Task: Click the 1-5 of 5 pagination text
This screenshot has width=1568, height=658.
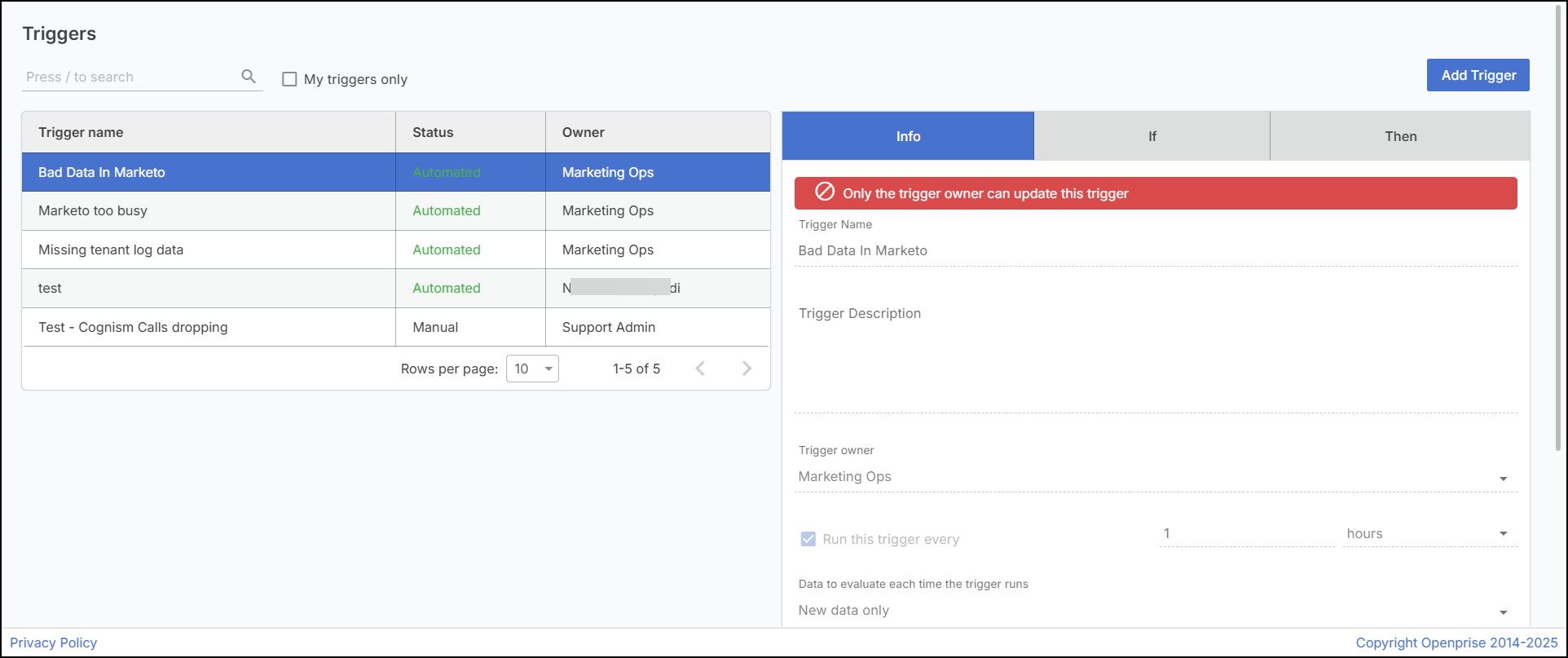Action: [636, 369]
